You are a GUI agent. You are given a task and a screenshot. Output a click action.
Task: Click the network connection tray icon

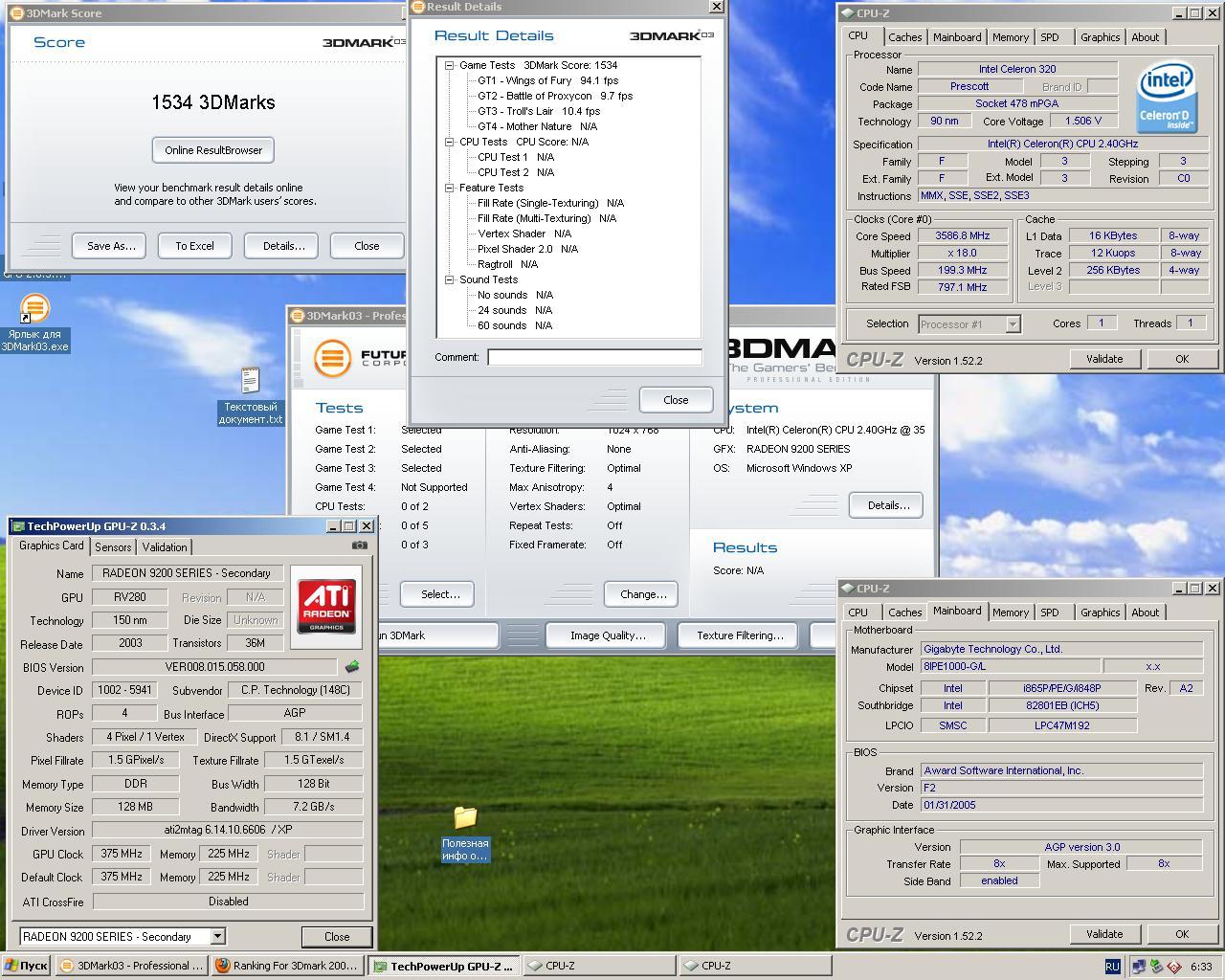(1139, 967)
